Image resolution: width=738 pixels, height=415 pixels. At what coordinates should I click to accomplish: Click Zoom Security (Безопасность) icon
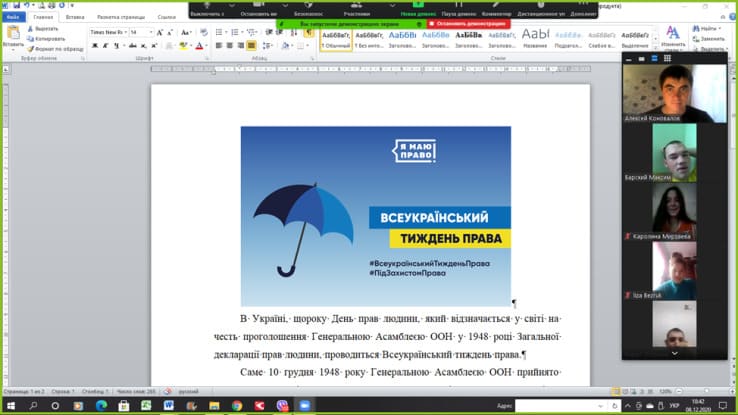coord(308,5)
